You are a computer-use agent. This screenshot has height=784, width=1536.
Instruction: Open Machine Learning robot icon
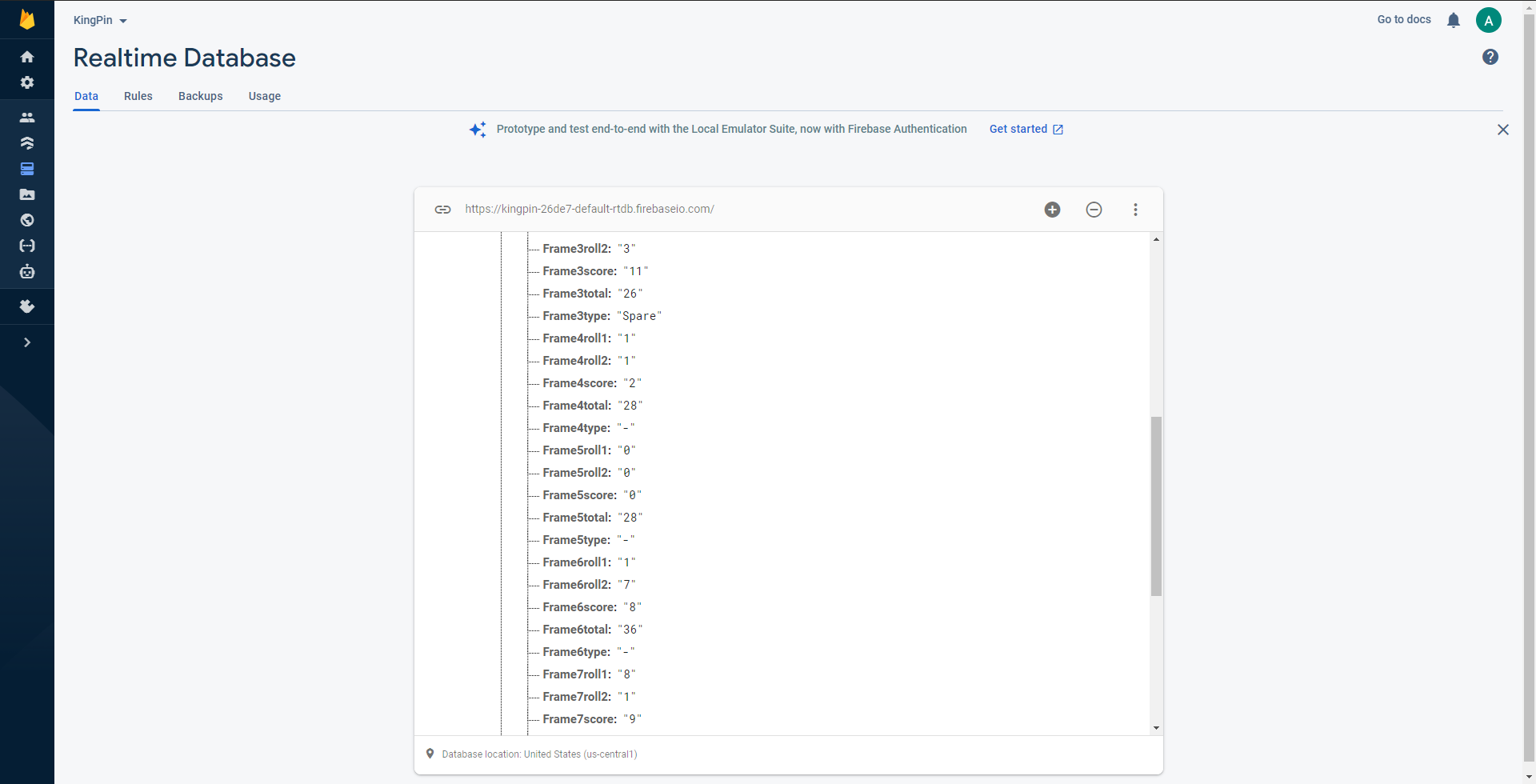pos(27,271)
